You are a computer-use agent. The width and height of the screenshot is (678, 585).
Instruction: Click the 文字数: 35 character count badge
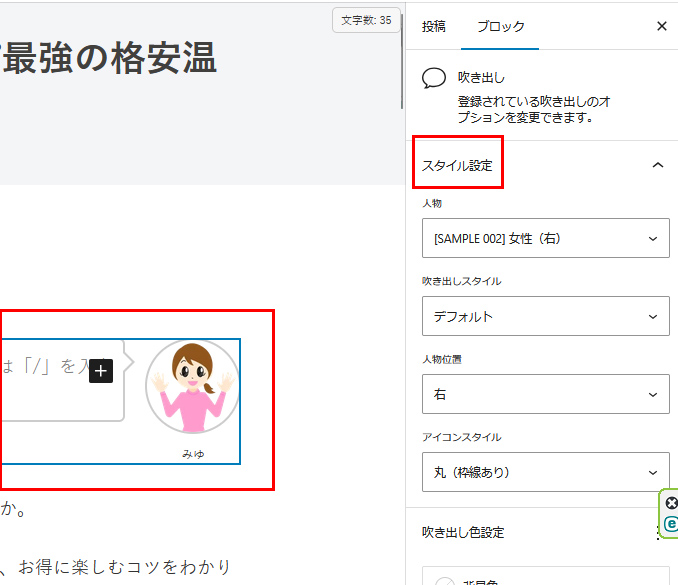click(x=366, y=20)
